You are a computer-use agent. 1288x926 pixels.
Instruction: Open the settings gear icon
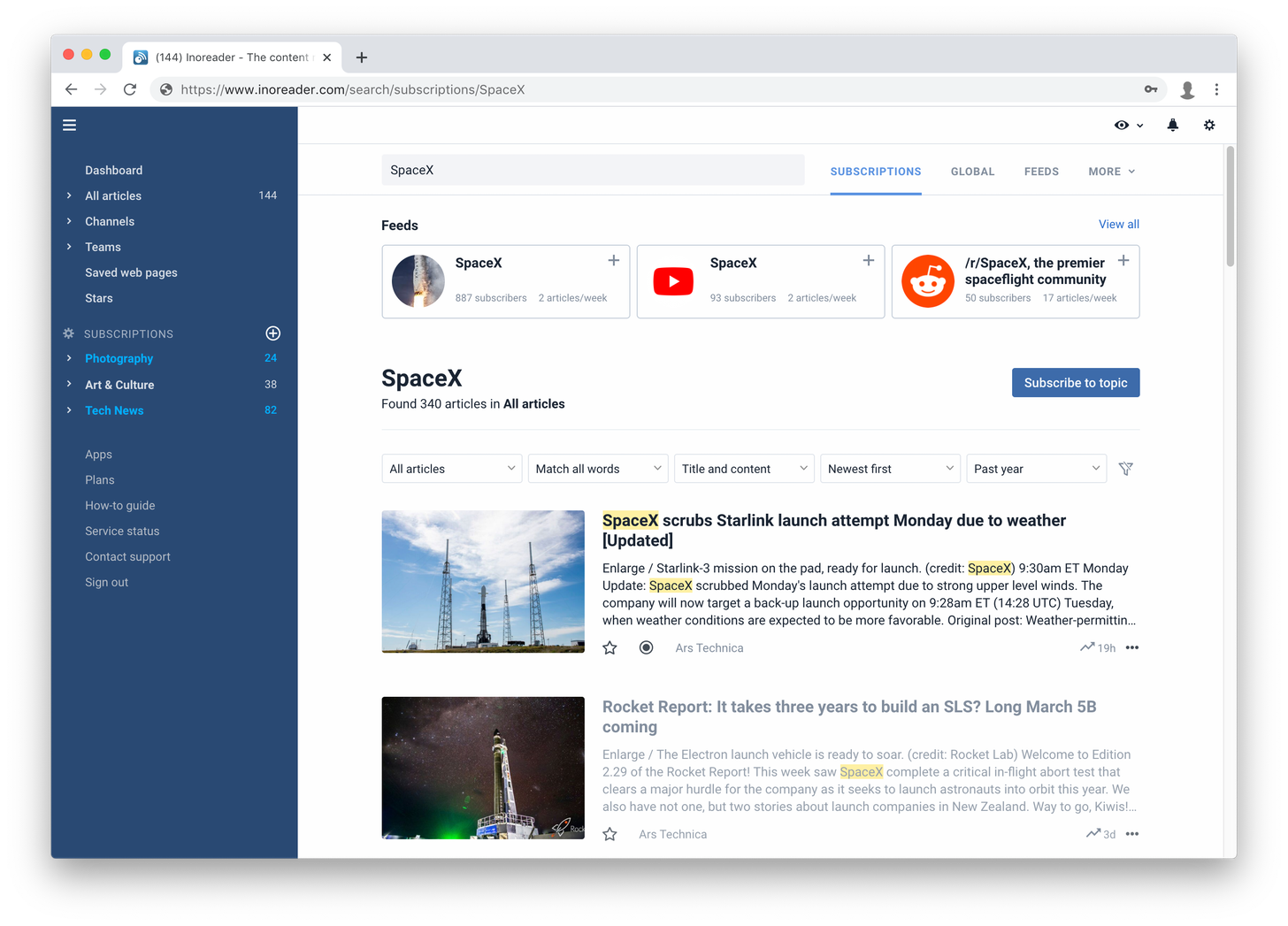pos(1209,126)
